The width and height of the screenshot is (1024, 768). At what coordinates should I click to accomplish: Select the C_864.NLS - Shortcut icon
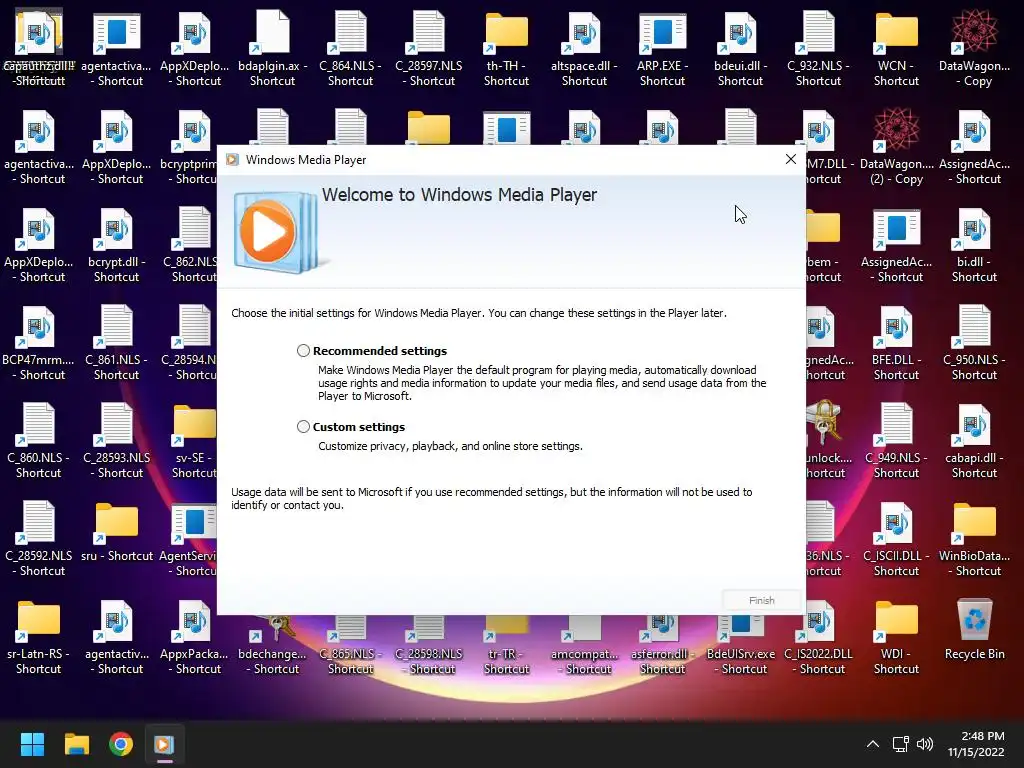click(350, 50)
